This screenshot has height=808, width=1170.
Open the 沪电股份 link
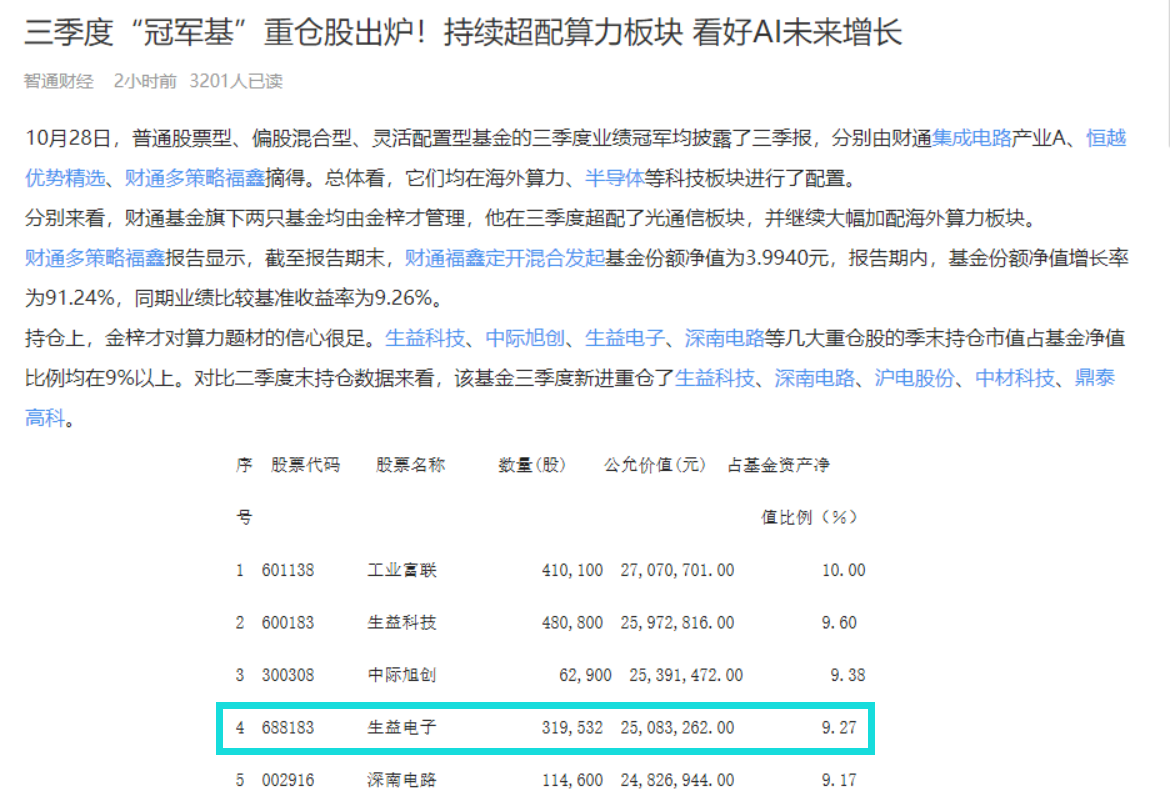coord(915,378)
